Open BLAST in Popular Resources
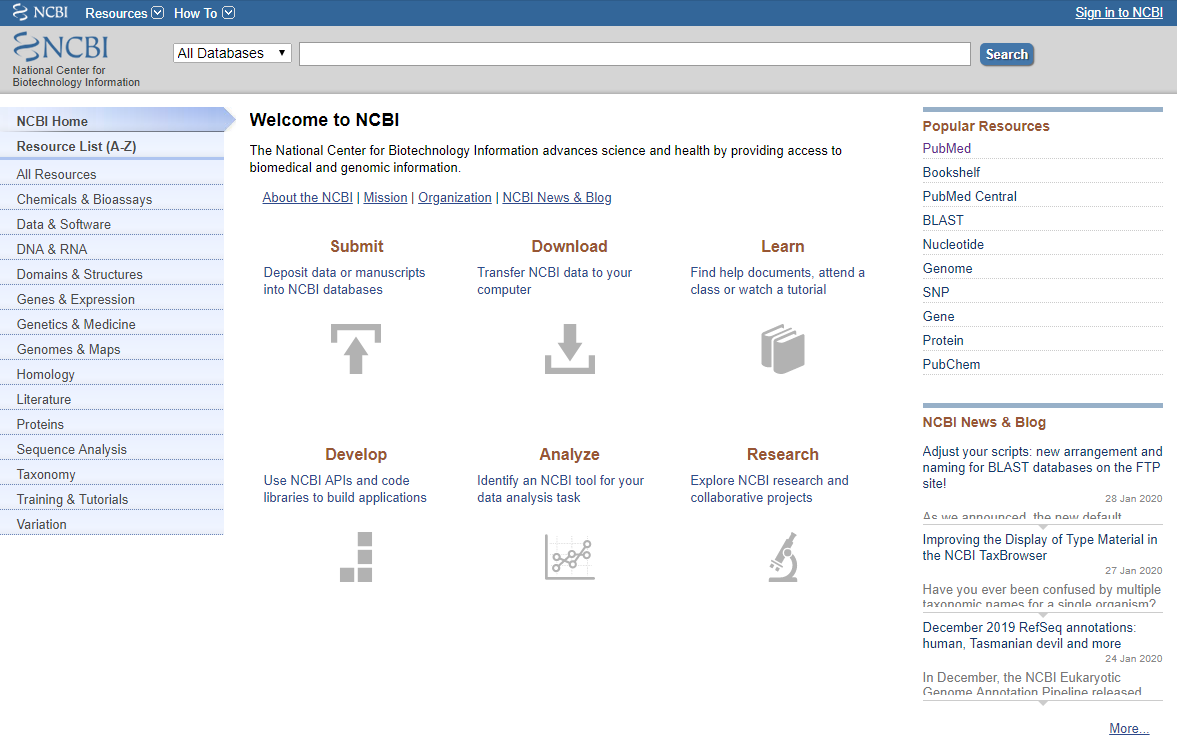 pyautogui.click(x=943, y=221)
